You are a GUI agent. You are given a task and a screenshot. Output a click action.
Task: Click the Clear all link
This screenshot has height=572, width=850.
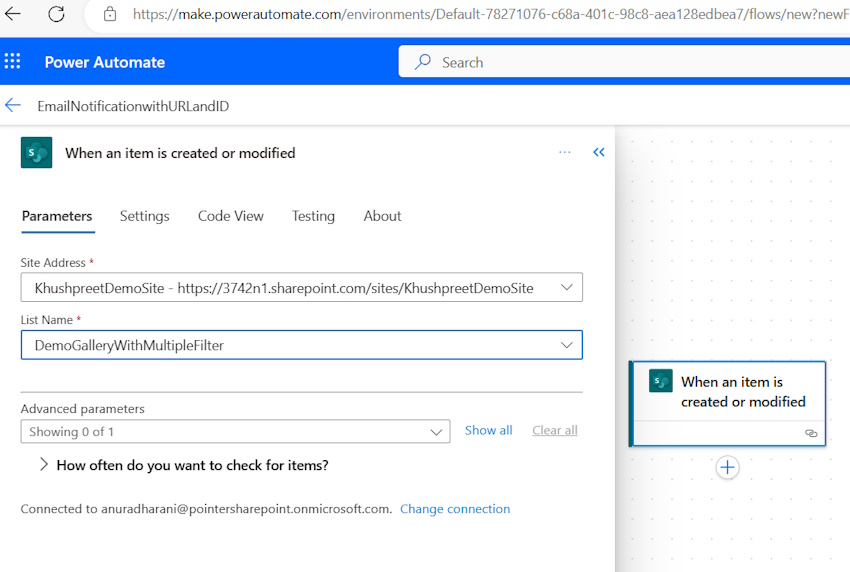point(555,430)
